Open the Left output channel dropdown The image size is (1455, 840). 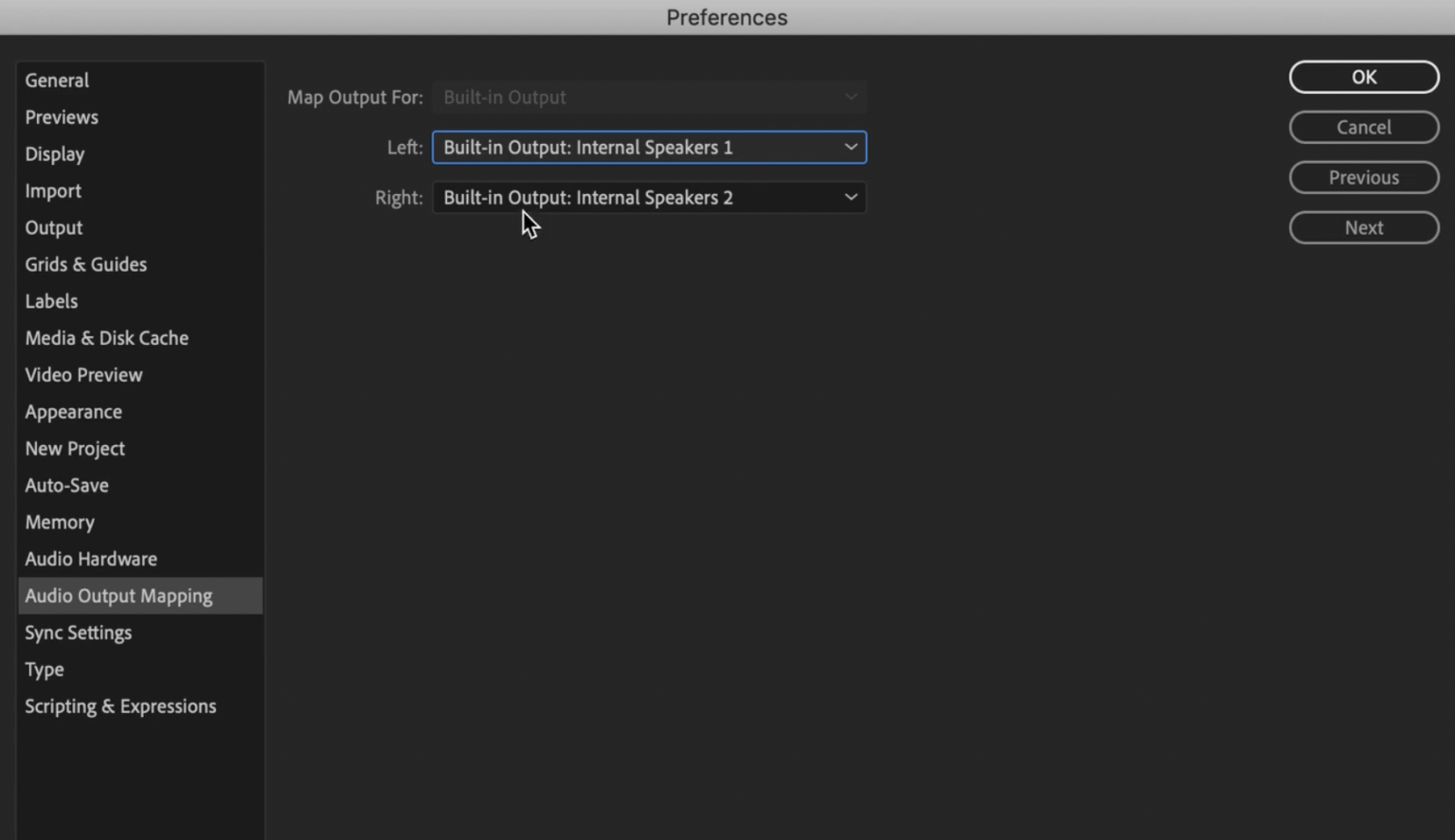tap(649, 148)
